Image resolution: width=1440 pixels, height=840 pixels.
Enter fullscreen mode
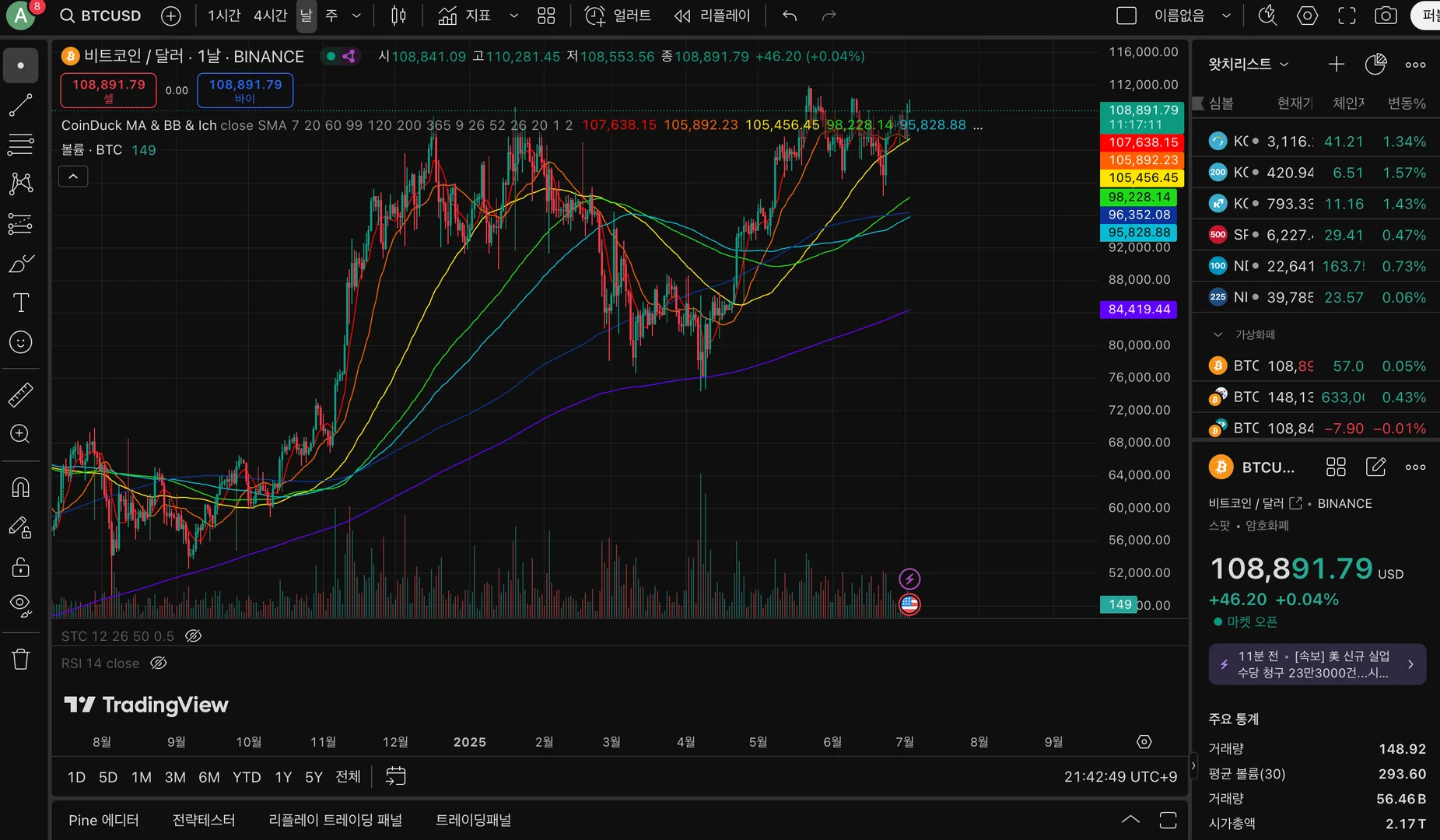pyautogui.click(x=1347, y=16)
